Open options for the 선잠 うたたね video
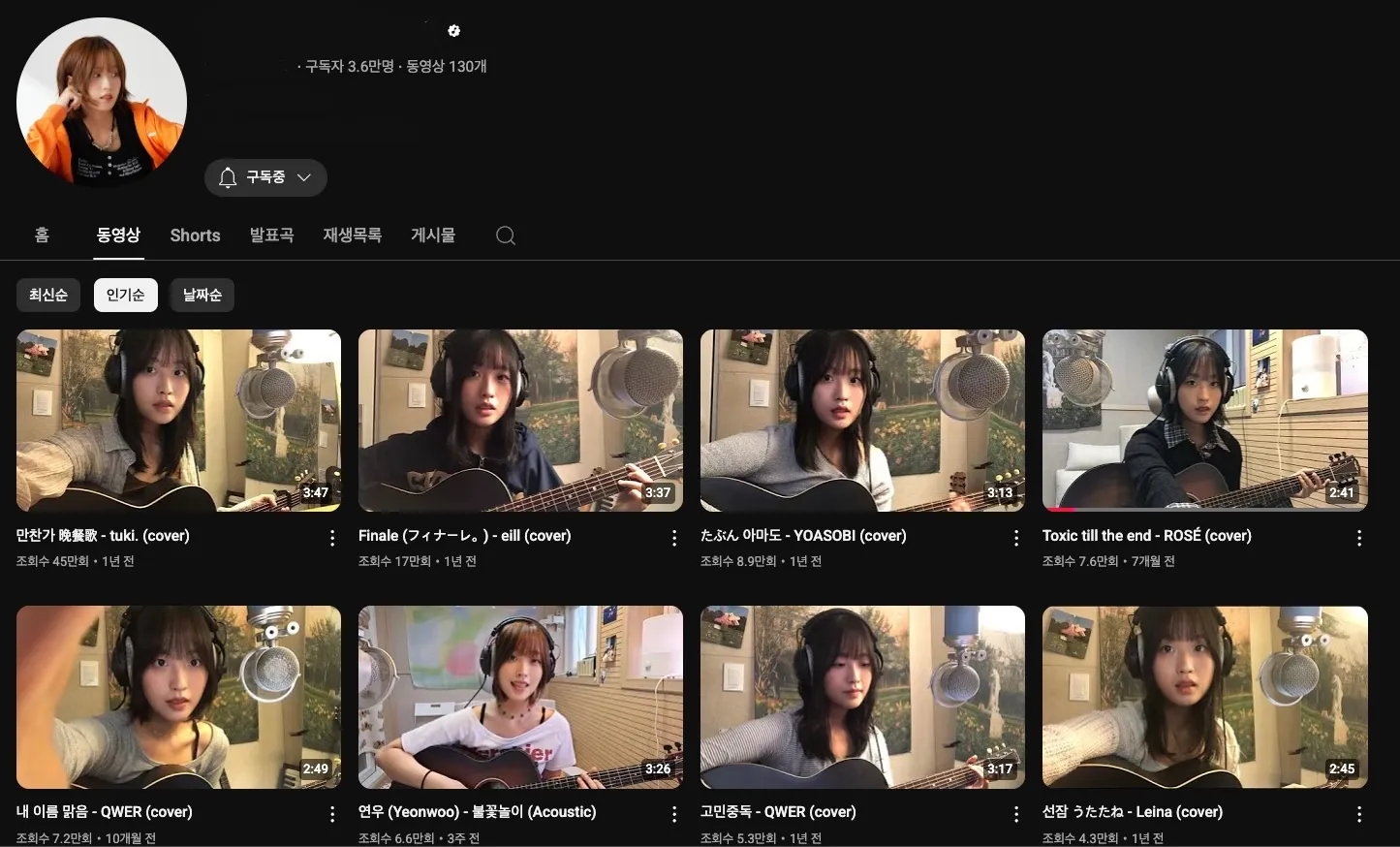This screenshot has width=1400, height=847. coord(1359,813)
